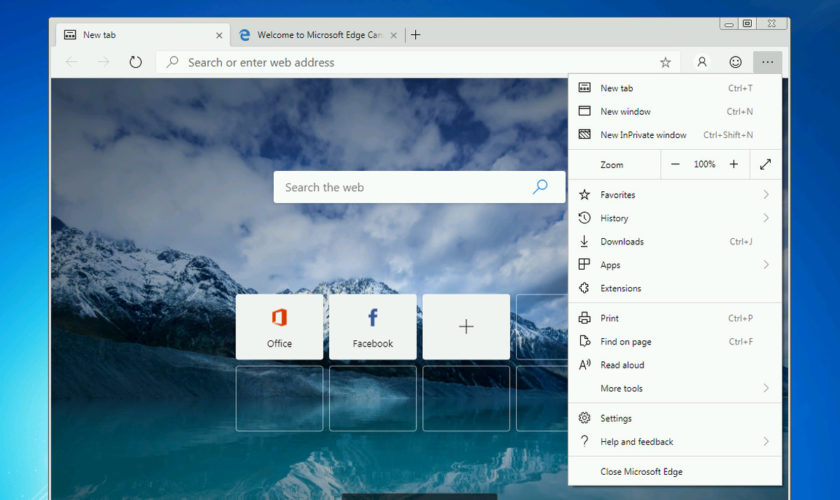The height and width of the screenshot is (500, 840).
Task: Increase zoom with the plus button
Action: coord(733,164)
